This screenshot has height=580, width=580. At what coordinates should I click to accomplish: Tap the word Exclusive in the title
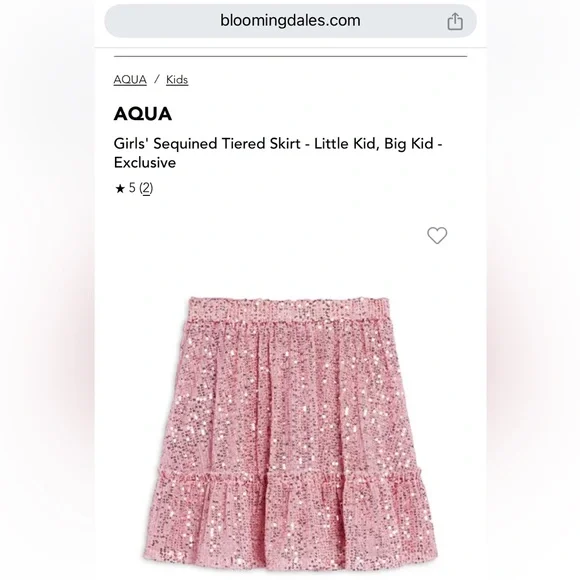pyautogui.click(x=145, y=163)
